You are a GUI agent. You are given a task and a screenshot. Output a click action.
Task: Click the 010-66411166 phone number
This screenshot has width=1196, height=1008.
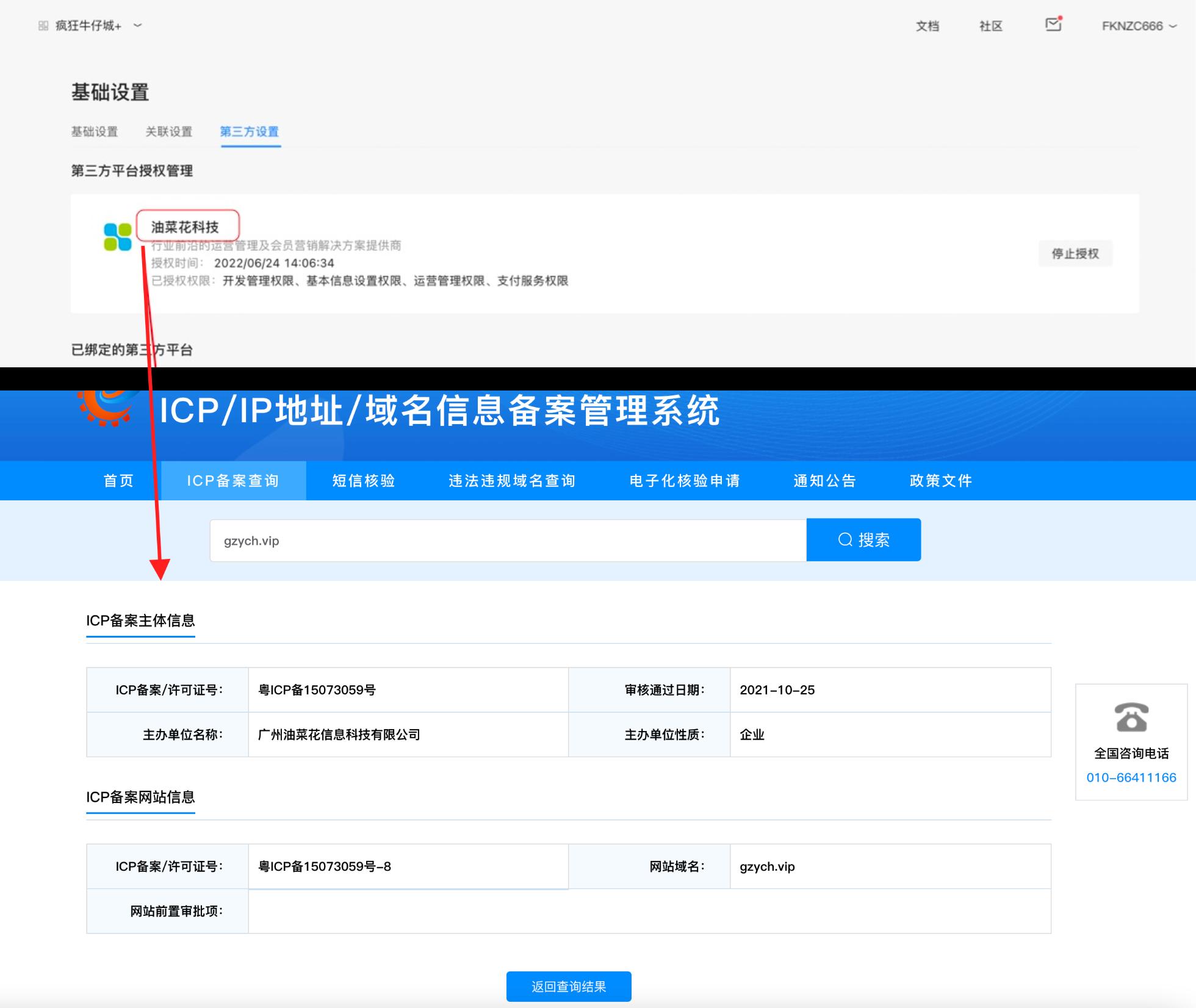pyautogui.click(x=1131, y=777)
